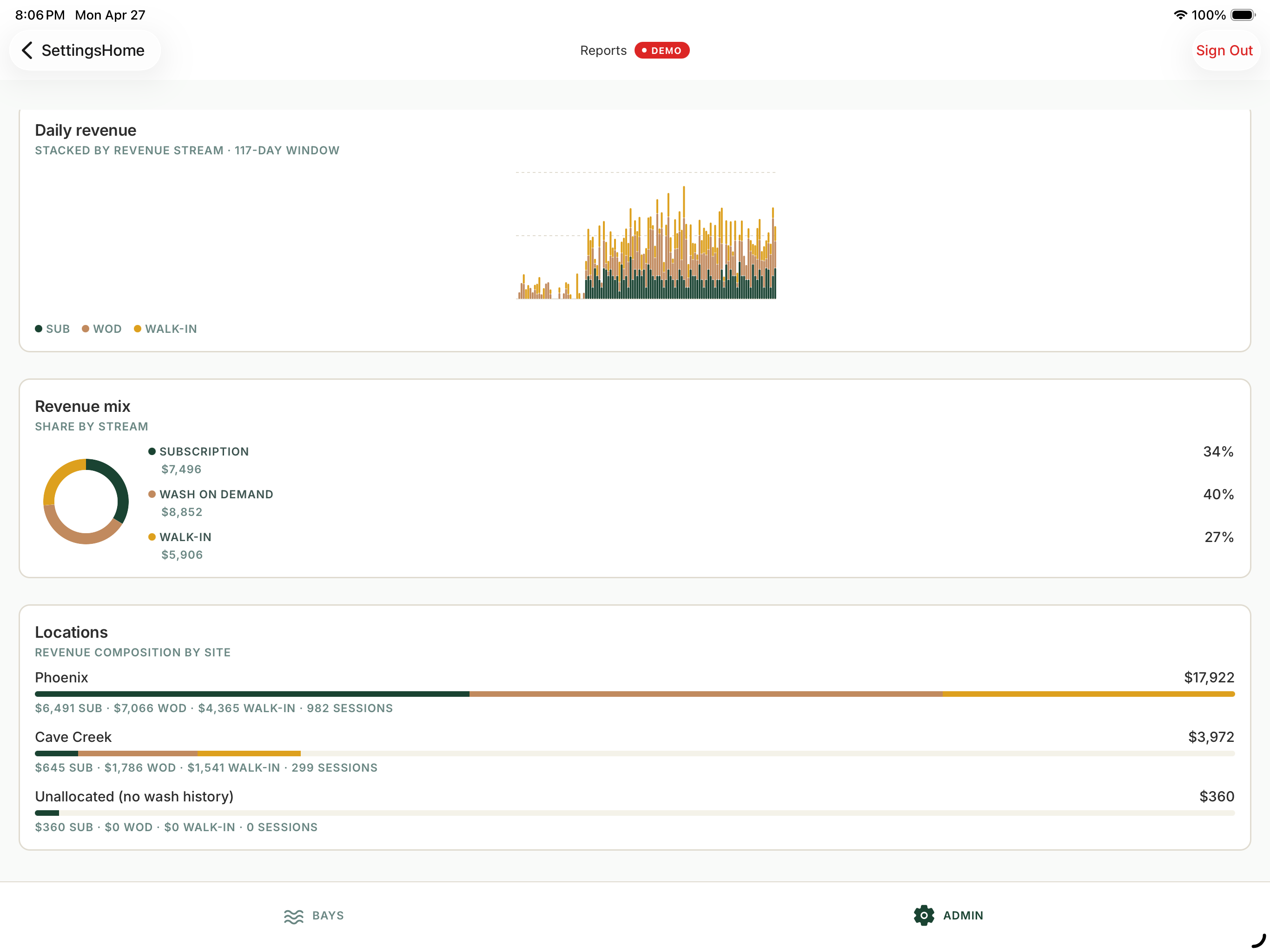Switch to the ADMIN tab
This screenshot has height=952, width=1270.
[x=948, y=915]
